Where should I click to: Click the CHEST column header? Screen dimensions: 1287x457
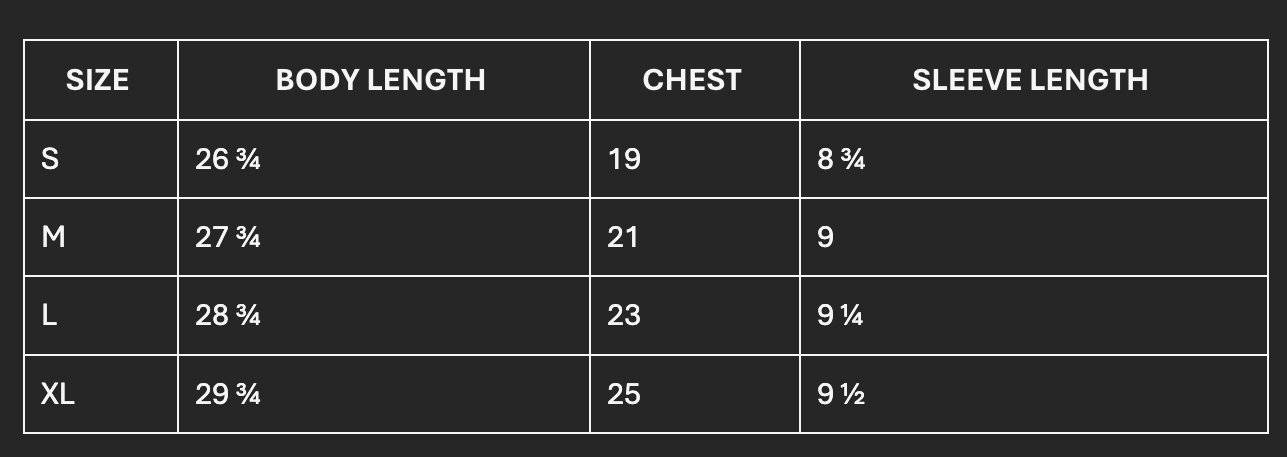692,80
